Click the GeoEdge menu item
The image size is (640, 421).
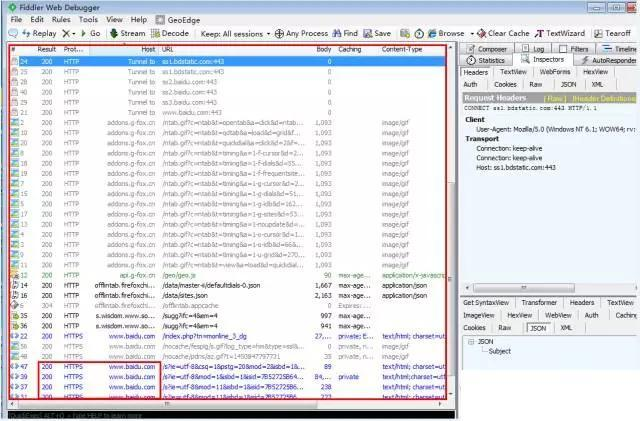(178, 20)
